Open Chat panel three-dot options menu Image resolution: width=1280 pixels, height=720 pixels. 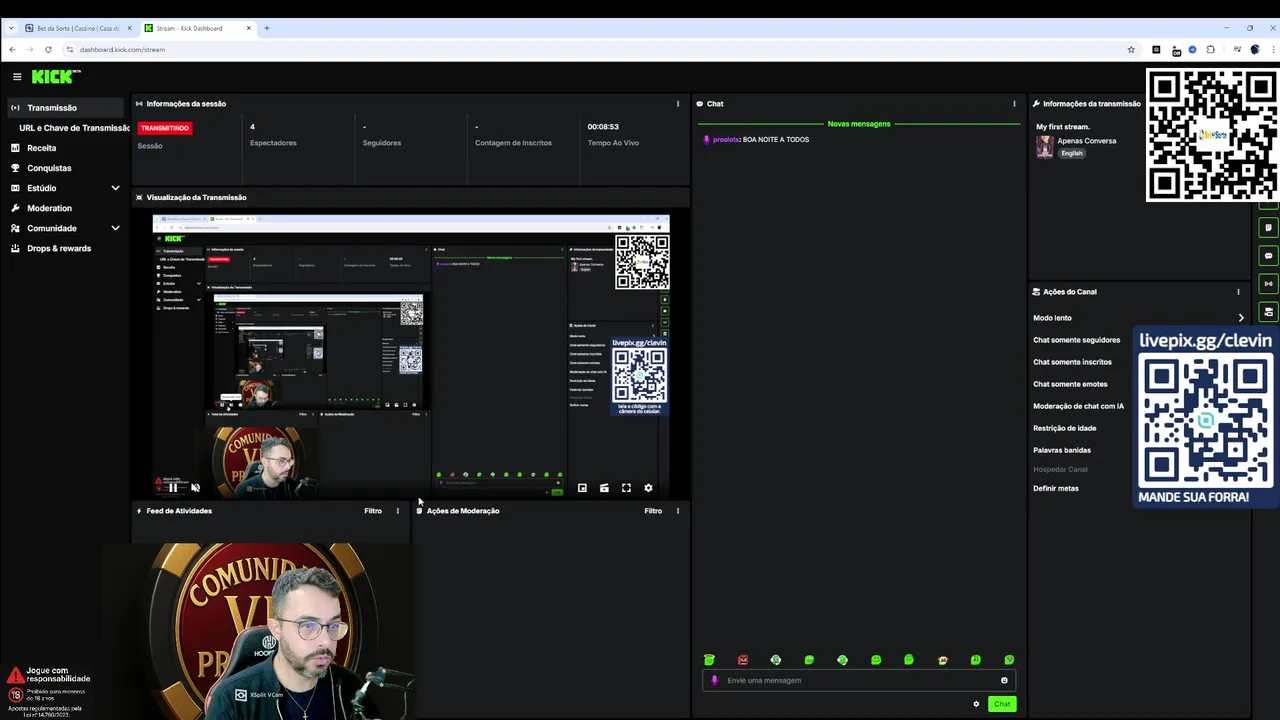[1014, 104]
